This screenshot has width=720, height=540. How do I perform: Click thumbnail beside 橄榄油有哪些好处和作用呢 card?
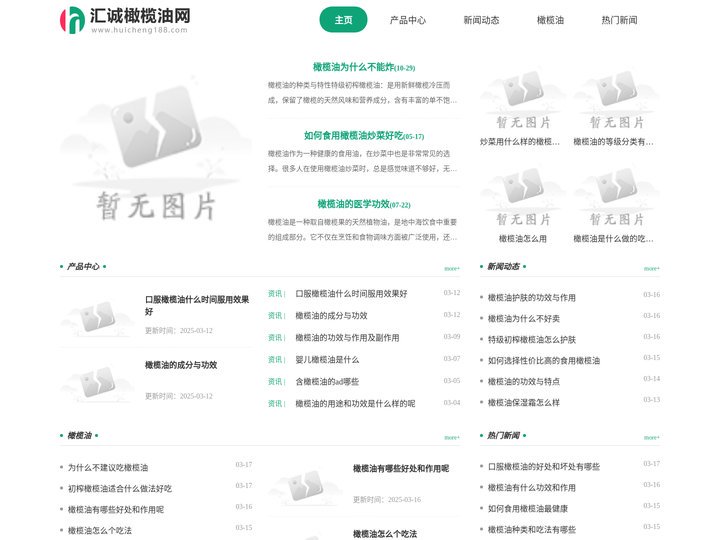pos(305,485)
